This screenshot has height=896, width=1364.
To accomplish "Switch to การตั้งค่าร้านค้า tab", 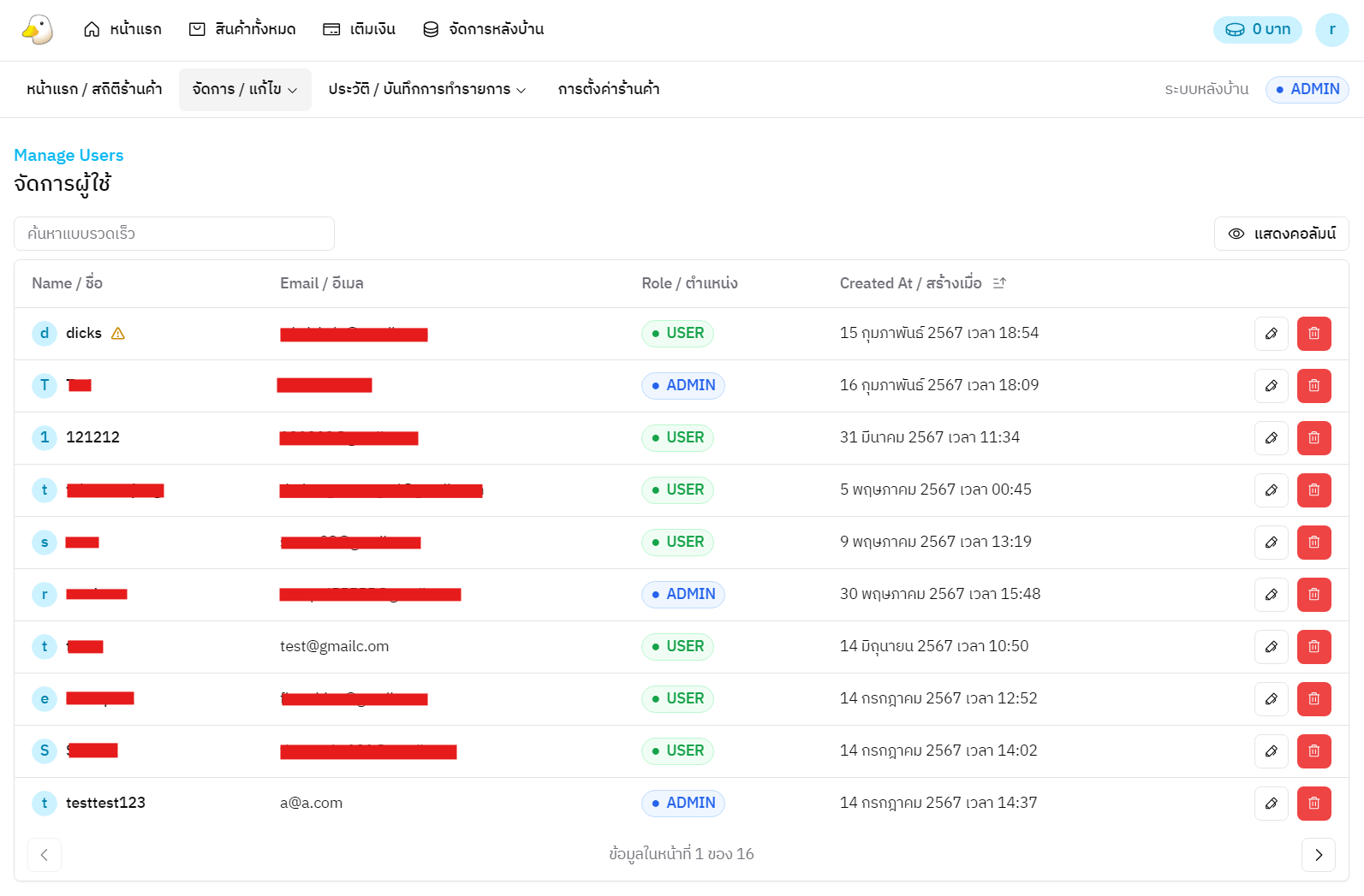I will pyautogui.click(x=608, y=90).
